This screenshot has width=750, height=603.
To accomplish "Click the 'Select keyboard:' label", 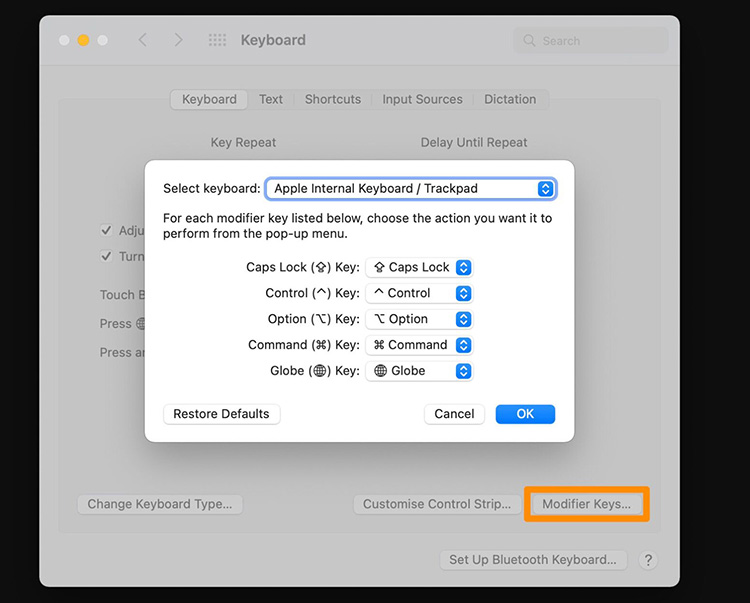I will 212,188.
